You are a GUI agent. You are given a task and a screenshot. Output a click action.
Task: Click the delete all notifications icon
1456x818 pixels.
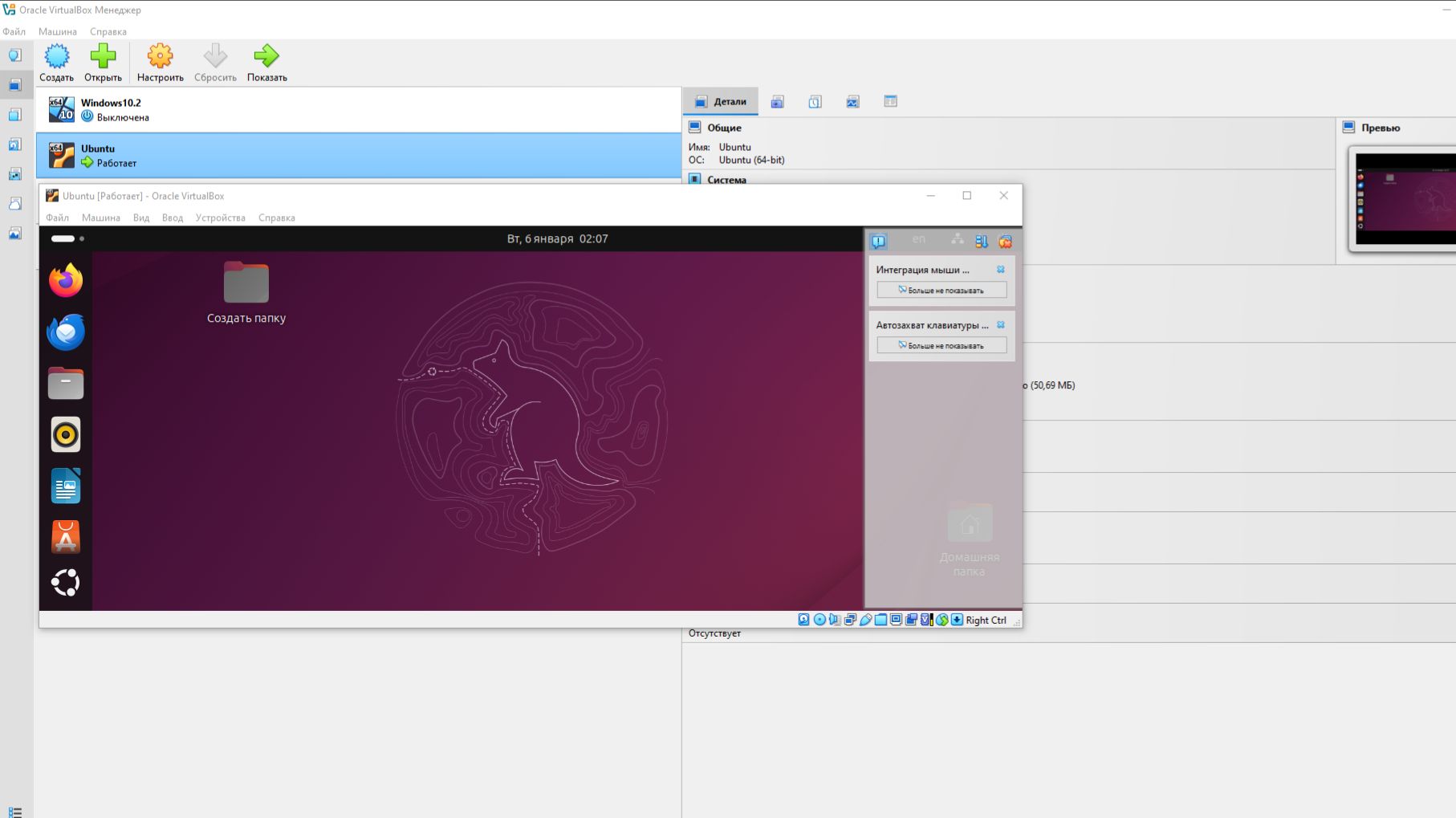pos(1005,241)
